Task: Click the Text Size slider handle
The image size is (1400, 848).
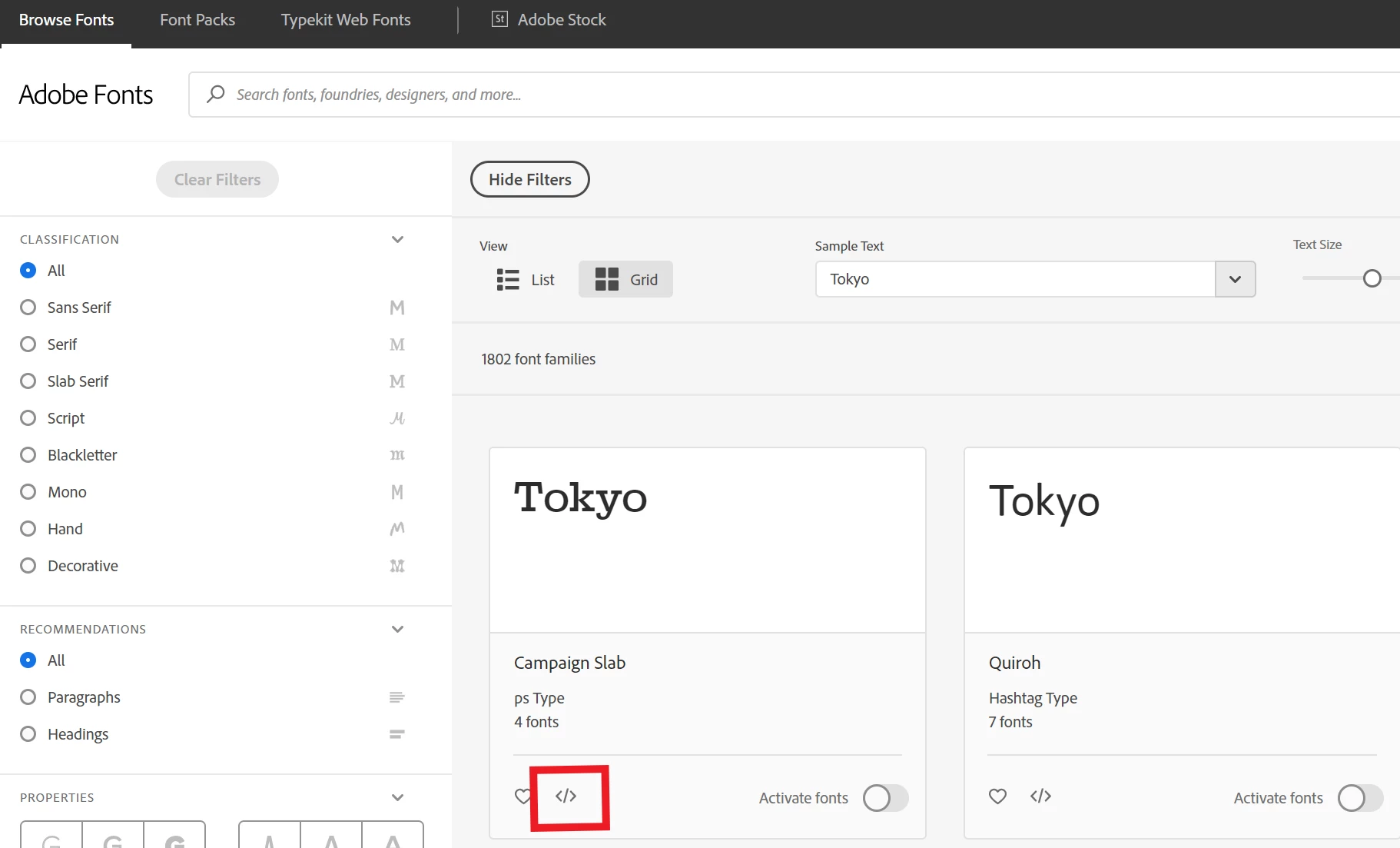Action: (1372, 278)
